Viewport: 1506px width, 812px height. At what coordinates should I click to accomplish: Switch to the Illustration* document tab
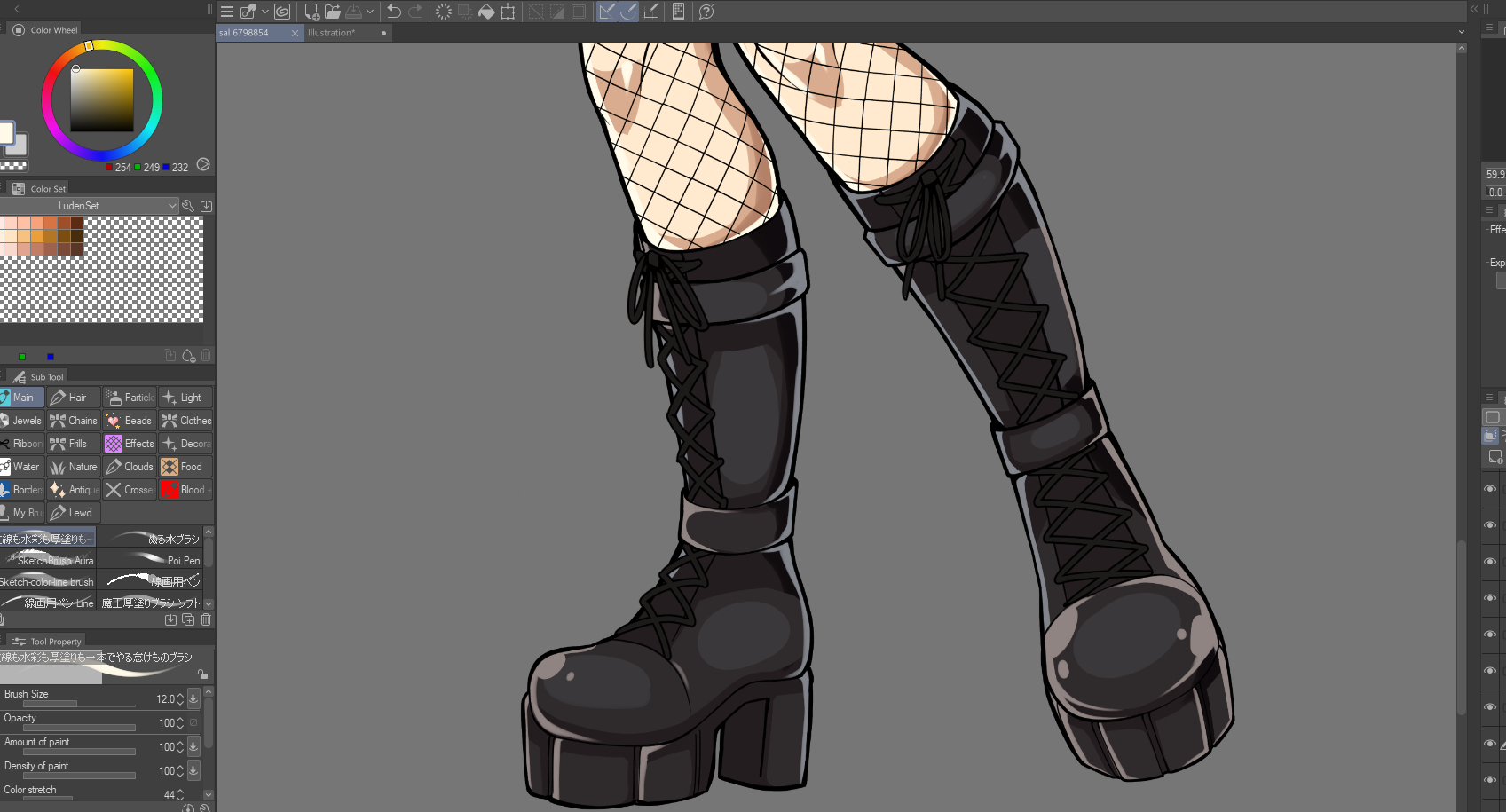(x=332, y=33)
